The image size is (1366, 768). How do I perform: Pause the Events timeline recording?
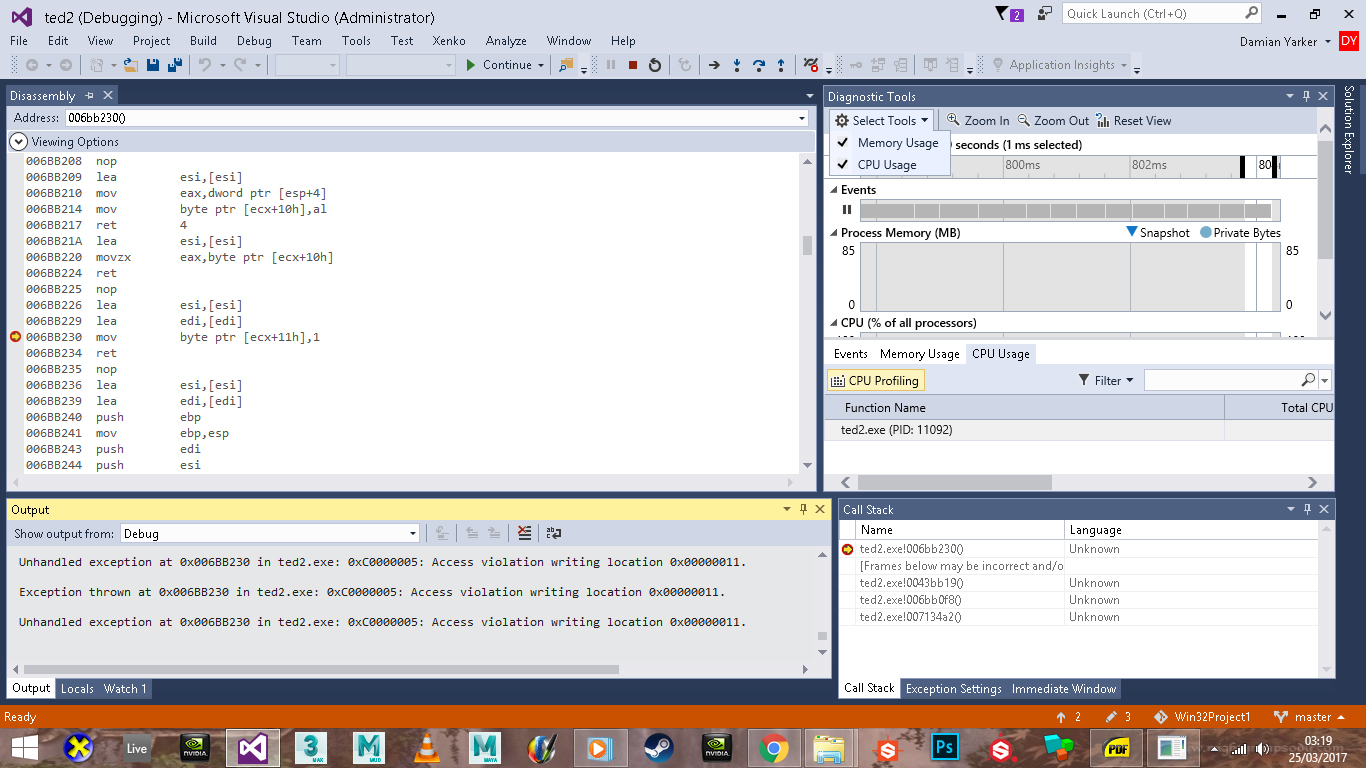(847, 210)
